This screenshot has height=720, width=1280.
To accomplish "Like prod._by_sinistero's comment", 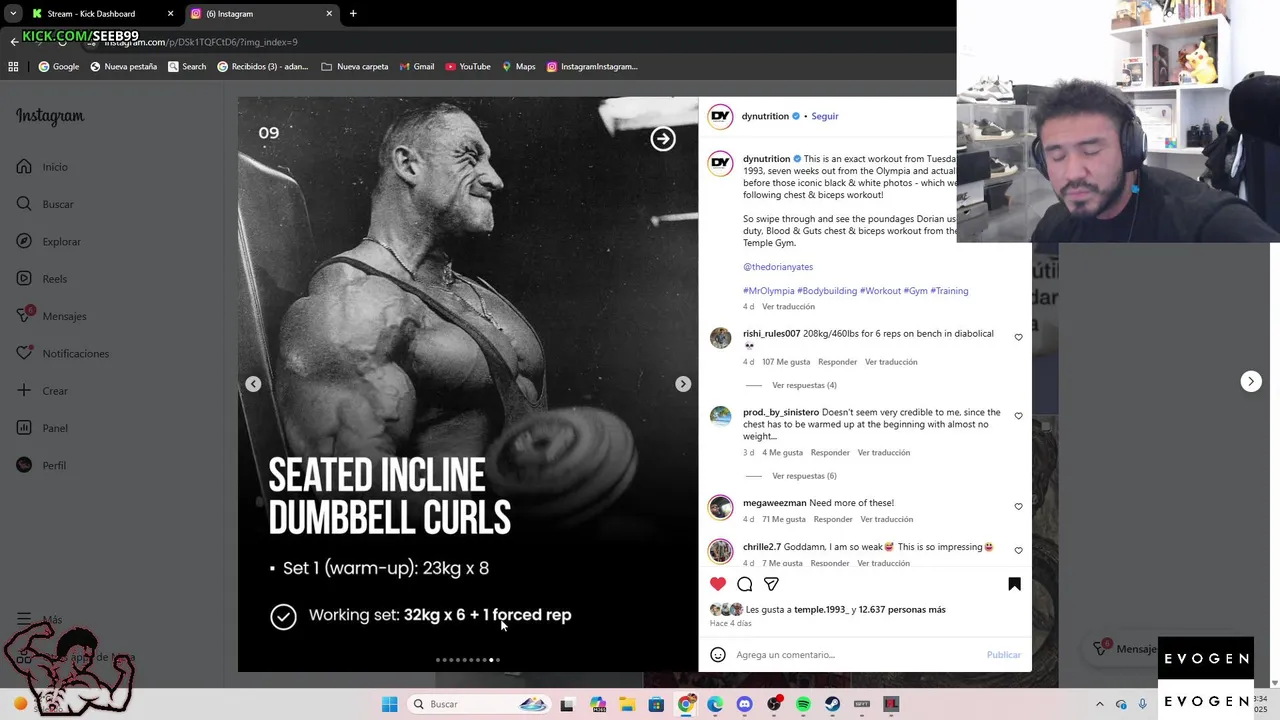I will 1019,416.
